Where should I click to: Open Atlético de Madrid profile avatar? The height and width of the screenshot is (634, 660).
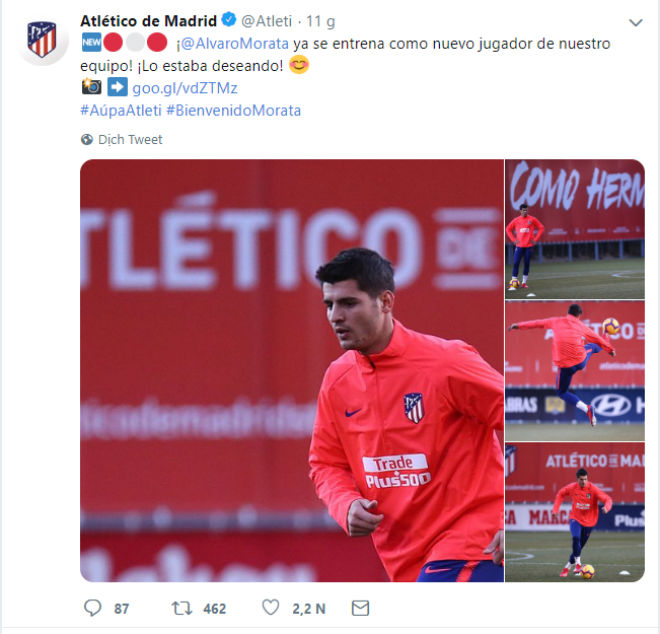click(x=42, y=39)
